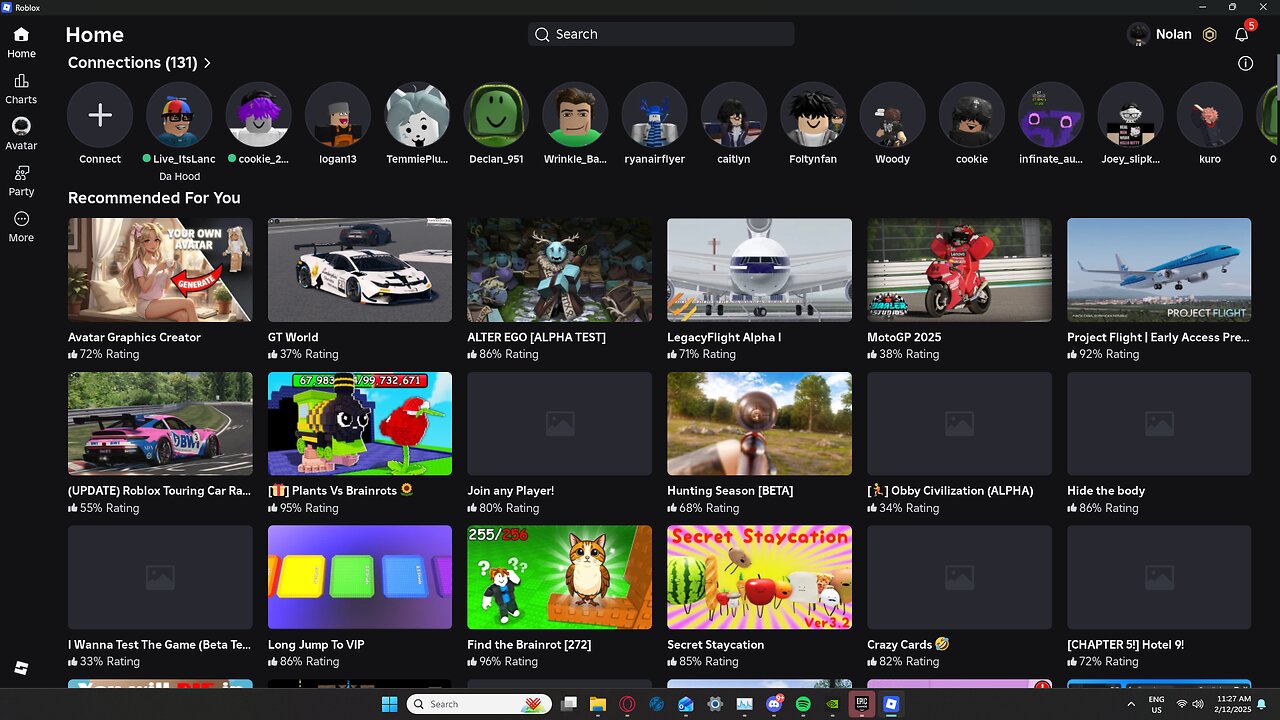
Task: Click the Crazy Cards game title
Action: tap(908, 645)
